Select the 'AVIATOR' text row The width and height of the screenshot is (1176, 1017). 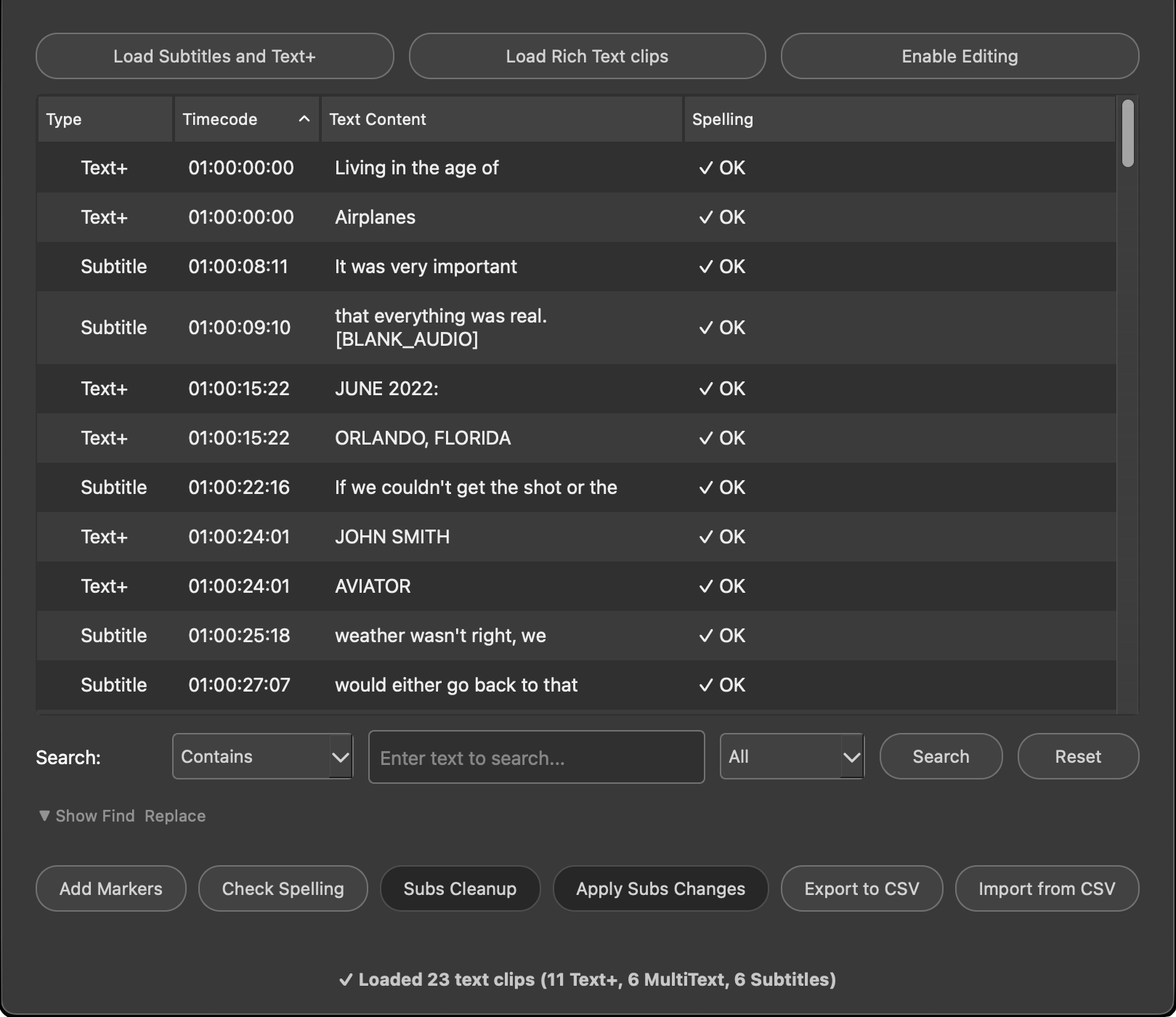576,586
